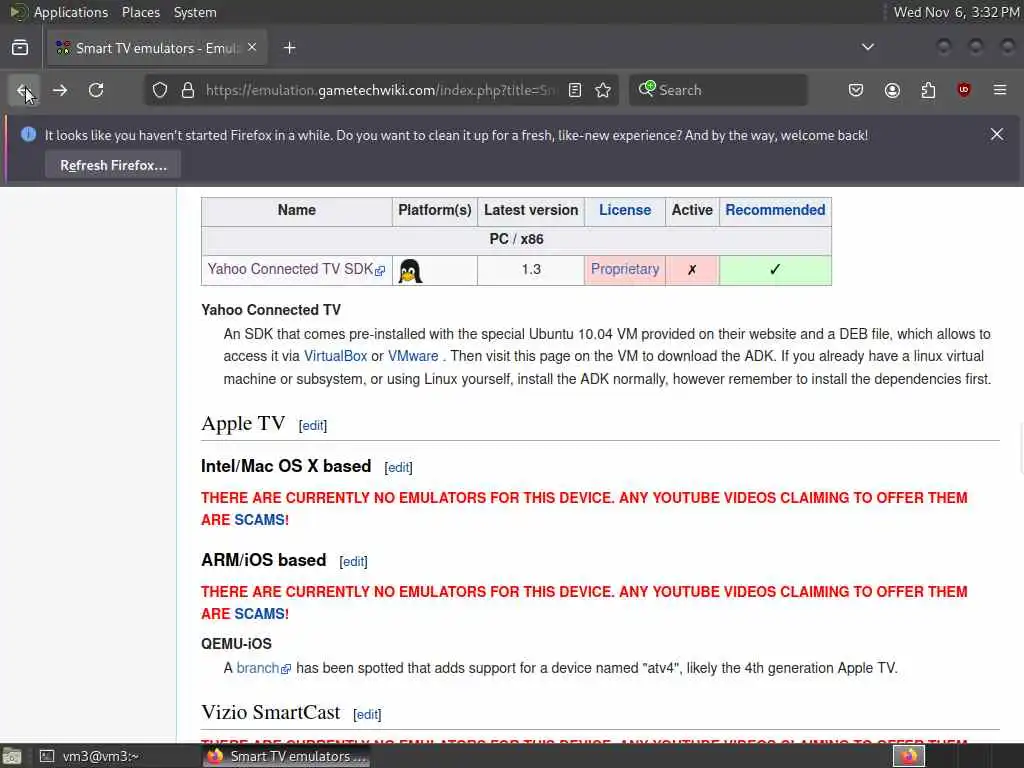Follow the VMware link
1024x768 pixels.
tap(413, 356)
